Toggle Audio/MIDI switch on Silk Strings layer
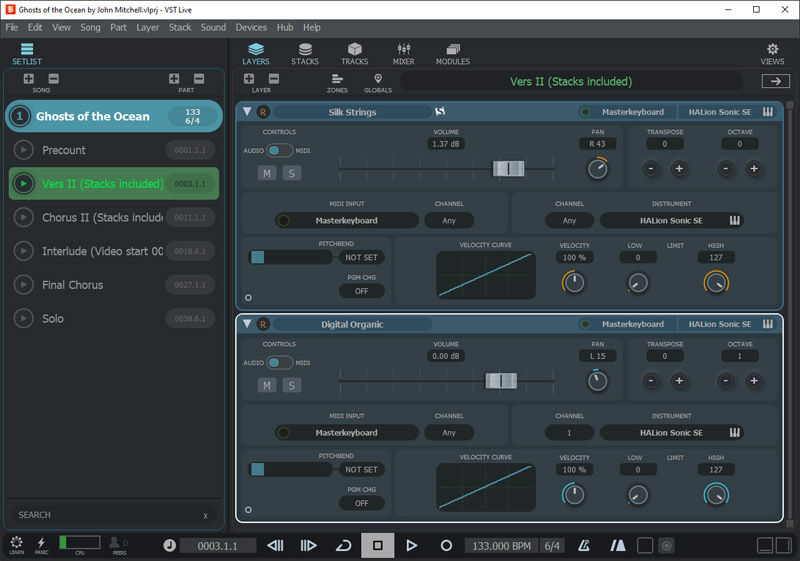 point(280,151)
